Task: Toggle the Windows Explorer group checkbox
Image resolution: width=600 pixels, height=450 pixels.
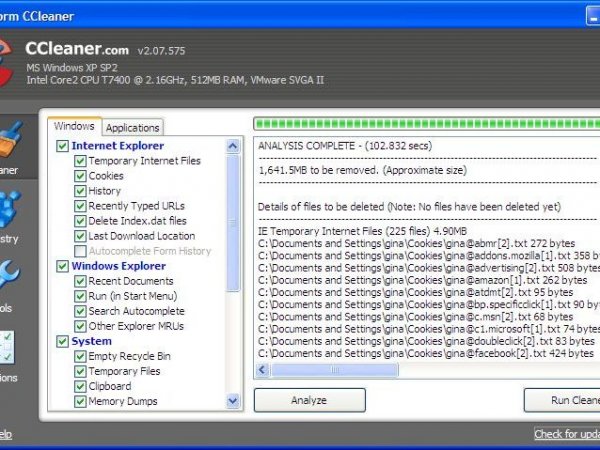Action: (x=62, y=266)
